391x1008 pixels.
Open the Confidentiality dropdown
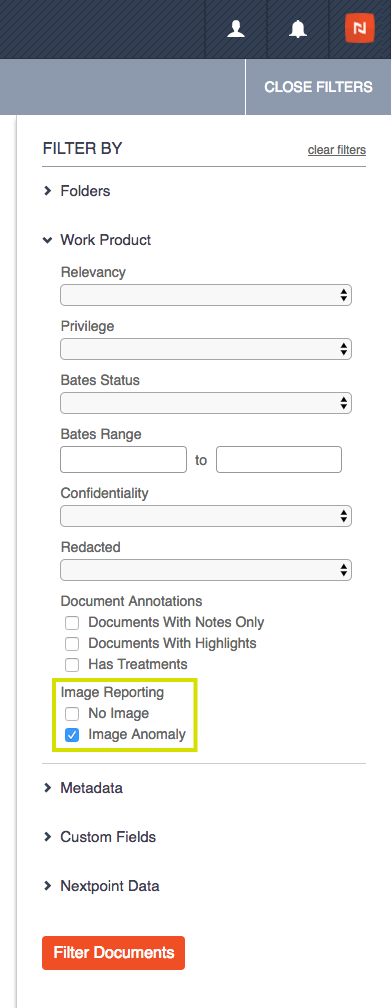click(x=206, y=516)
